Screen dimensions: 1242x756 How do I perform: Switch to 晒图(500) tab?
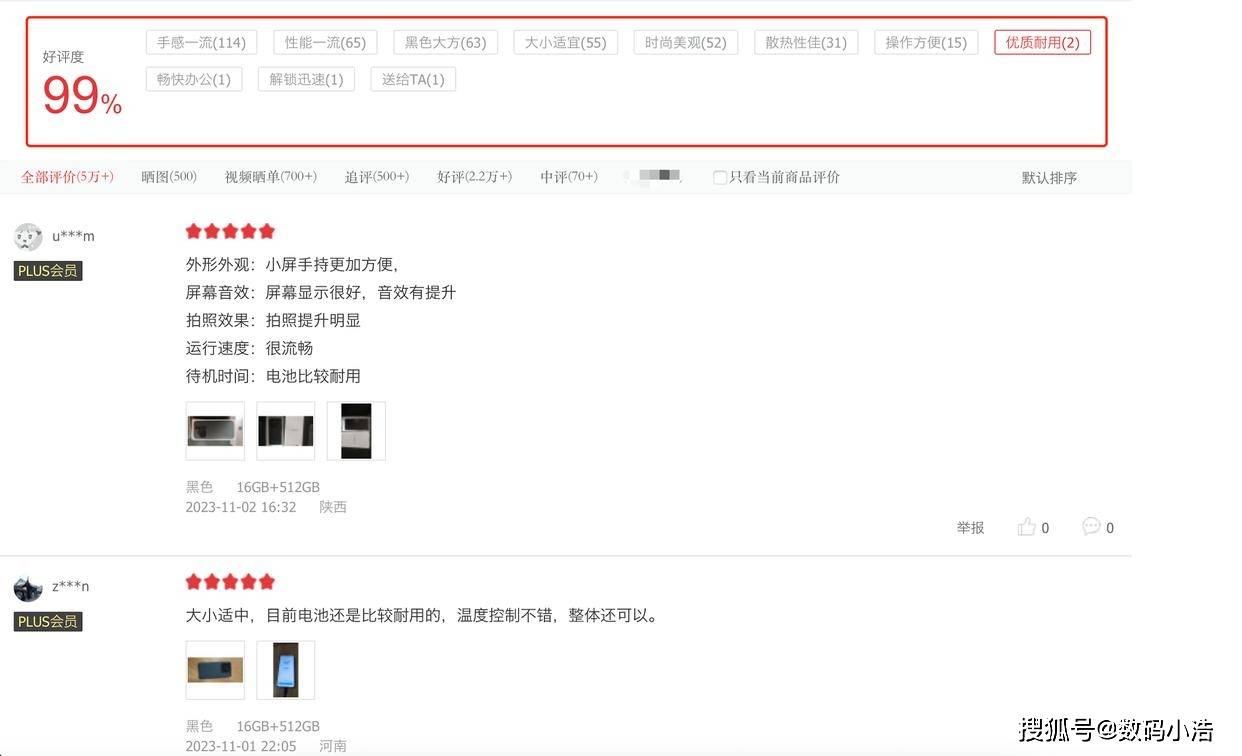pyautogui.click(x=169, y=177)
